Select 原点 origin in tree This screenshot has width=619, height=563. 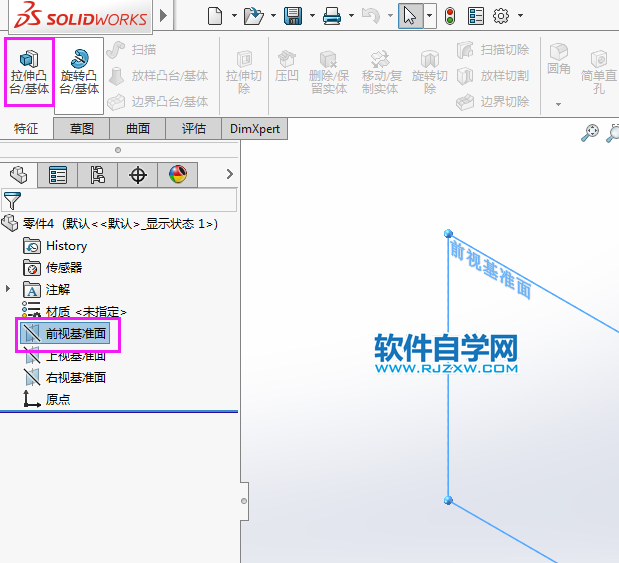(47, 399)
